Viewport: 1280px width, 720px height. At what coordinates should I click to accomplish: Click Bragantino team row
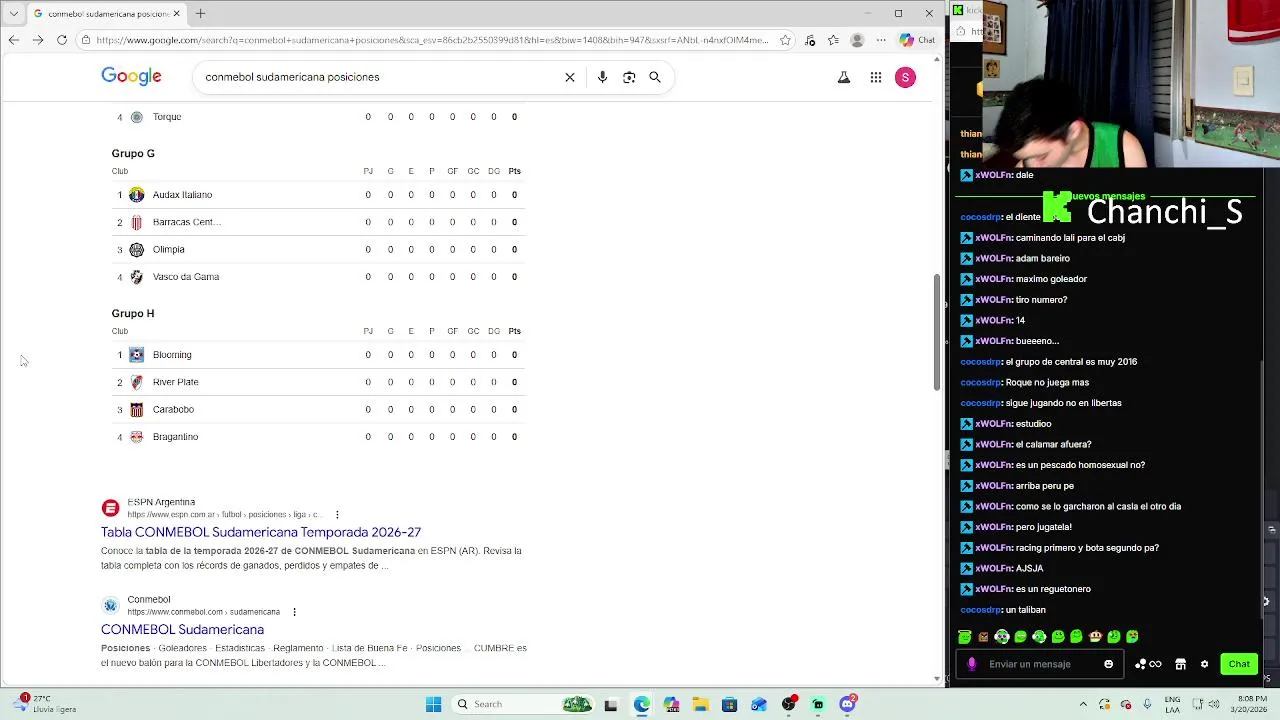pos(318,437)
